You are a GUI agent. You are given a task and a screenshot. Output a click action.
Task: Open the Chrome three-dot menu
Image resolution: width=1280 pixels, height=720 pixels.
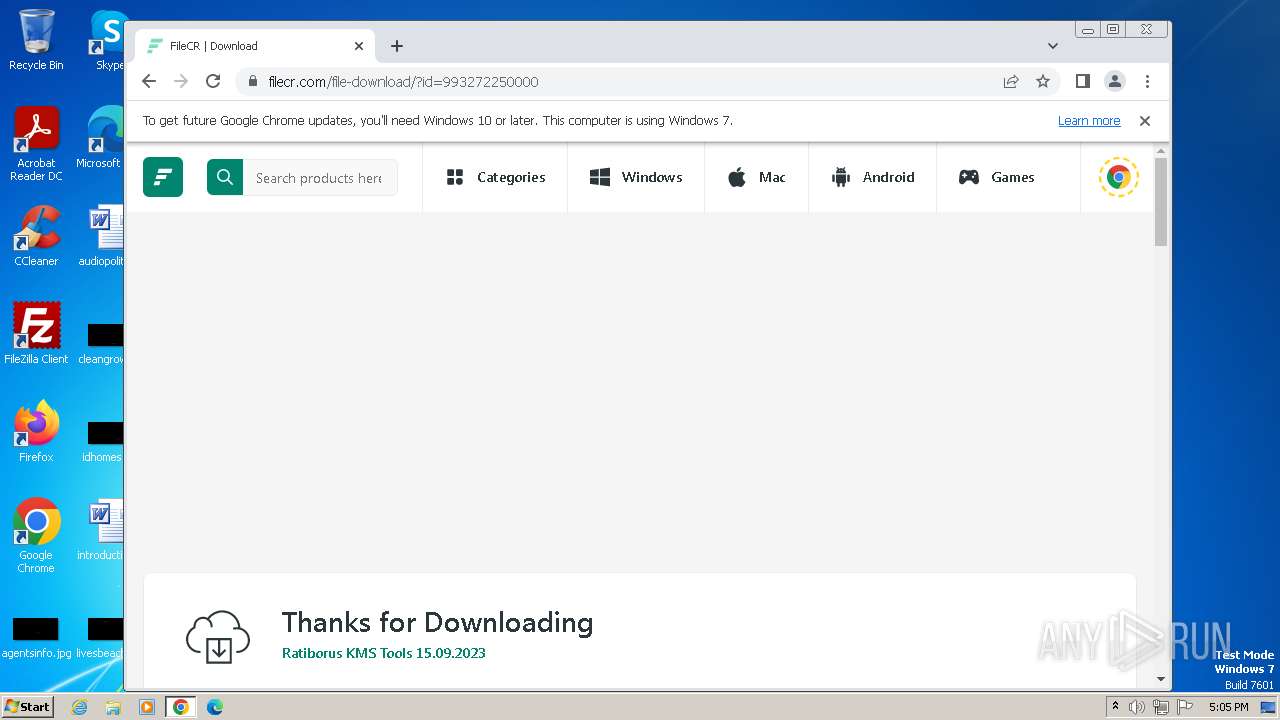(1147, 81)
